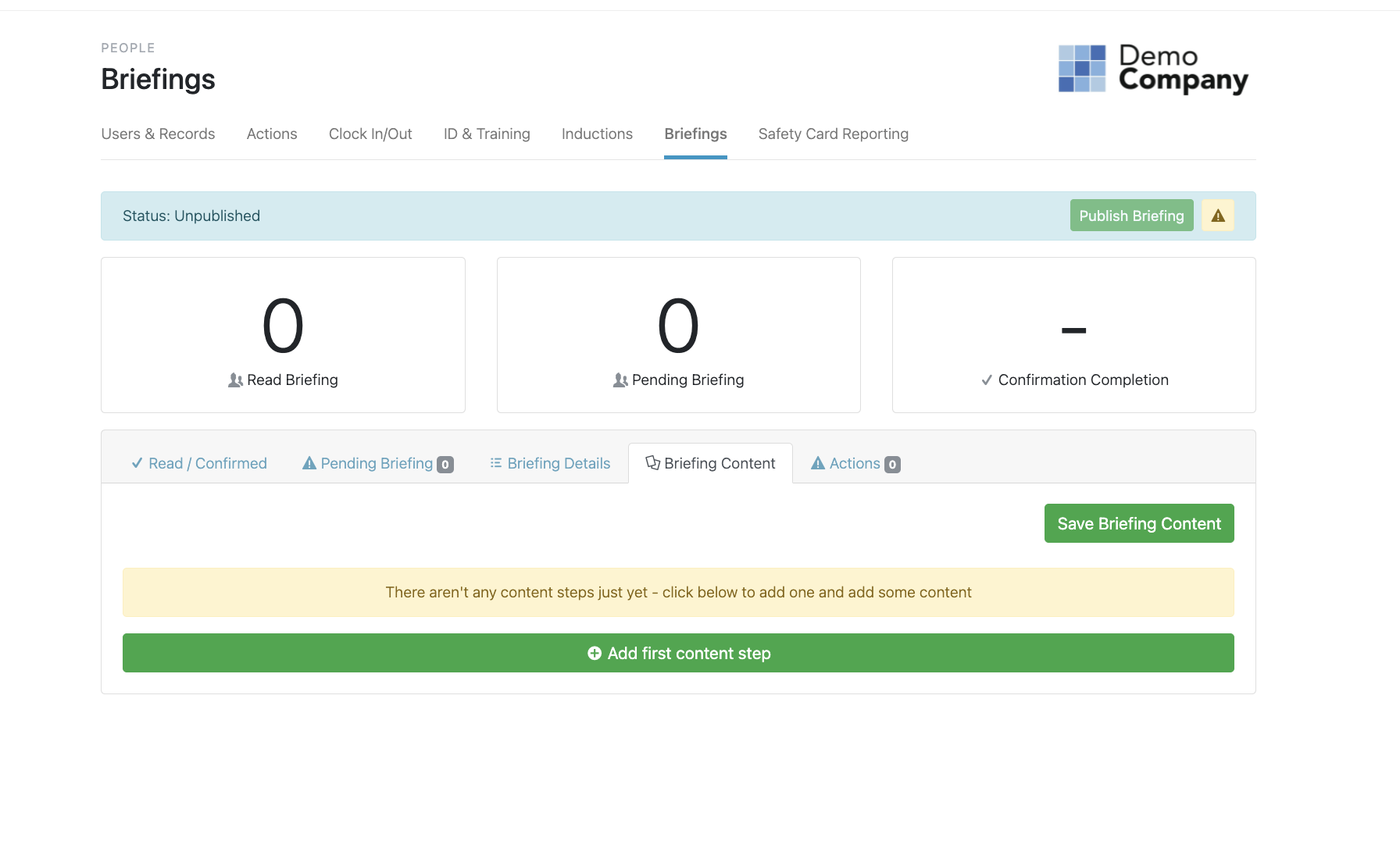Click the count badge on Pending Briefing tab

click(x=445, y=465)
